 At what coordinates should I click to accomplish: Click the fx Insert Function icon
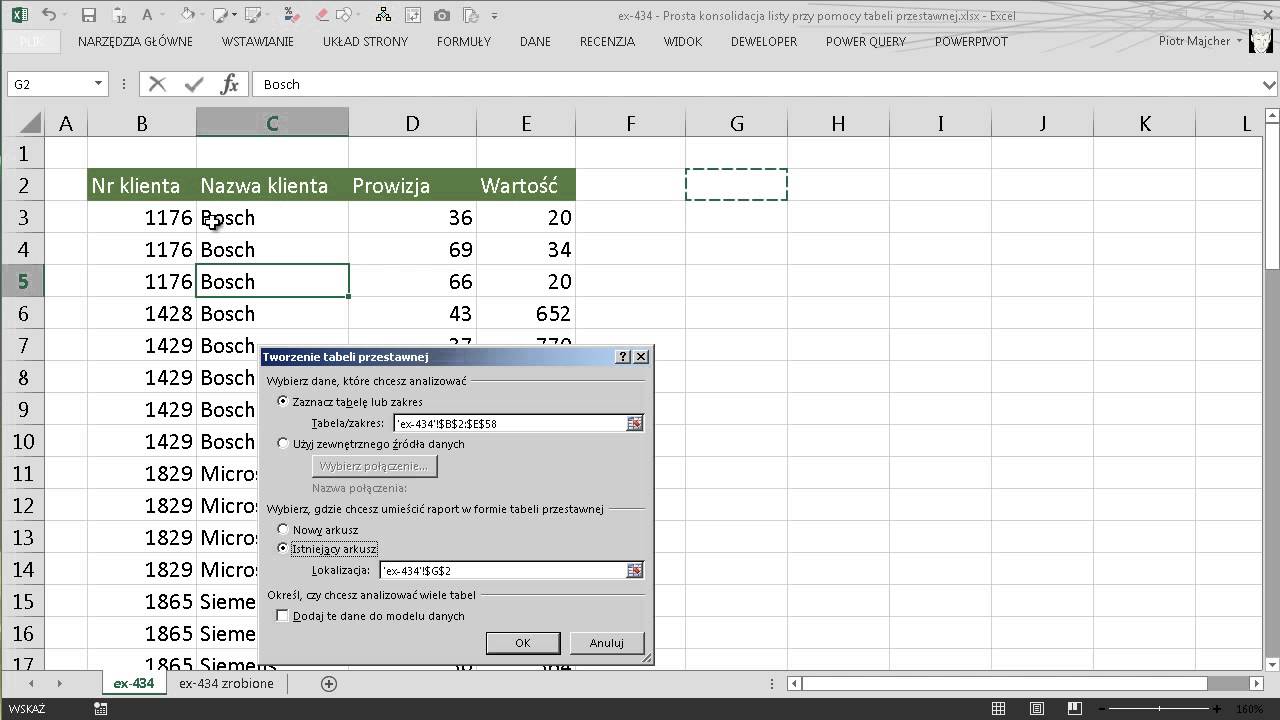(230, 84)
